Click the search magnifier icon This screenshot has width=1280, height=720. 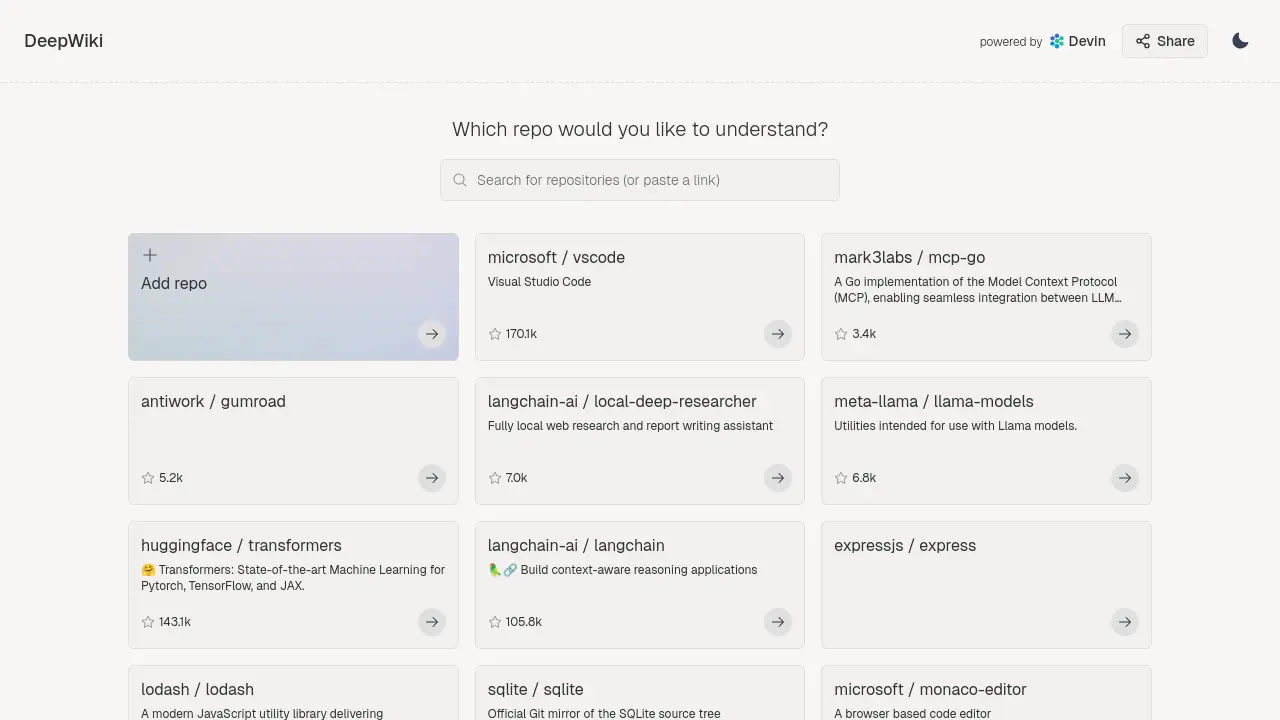[460, 180]
